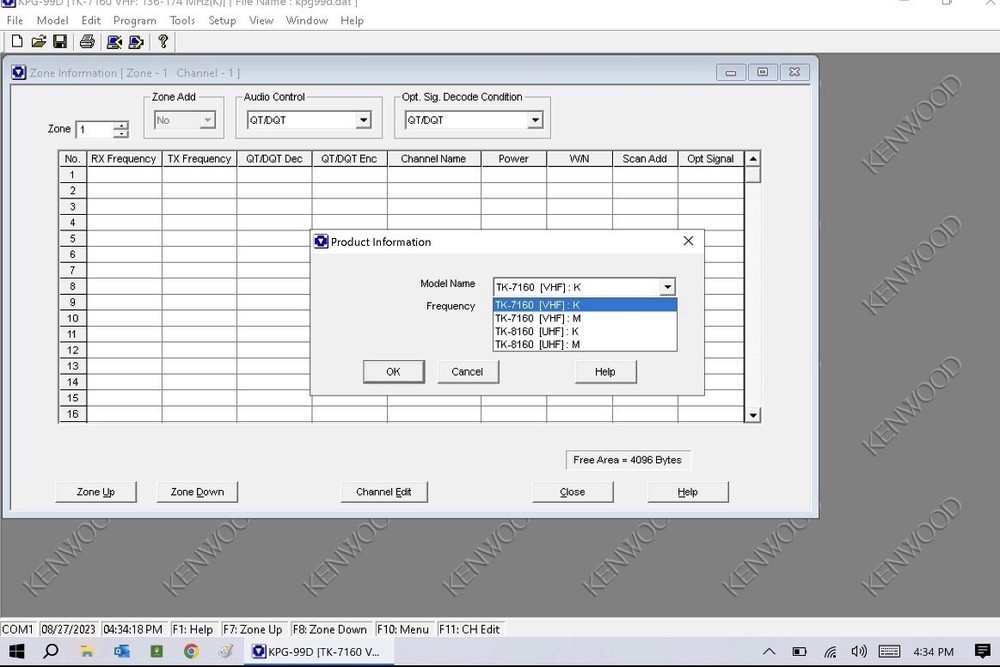Image resolution: width=1000 pixels, height=667 pixels.
Task: Read data from the radio
Action: [x=115, y=41]
